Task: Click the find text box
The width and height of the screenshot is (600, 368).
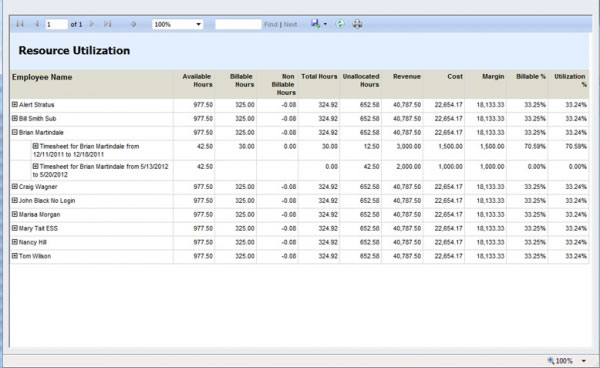Action: (238, 24)
